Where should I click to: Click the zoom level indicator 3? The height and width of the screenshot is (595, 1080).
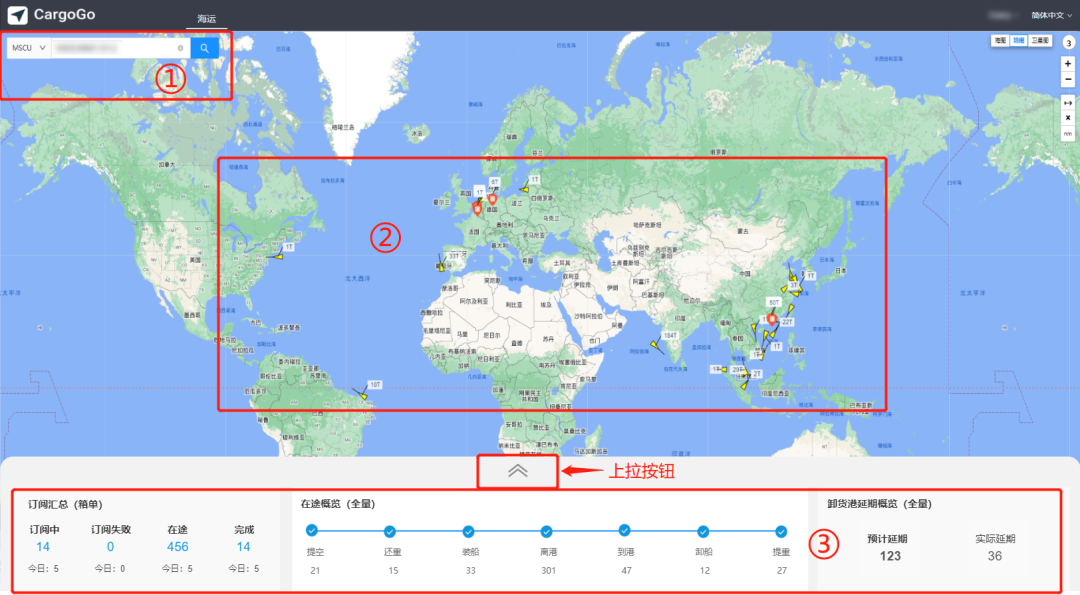coord(1068,43)
